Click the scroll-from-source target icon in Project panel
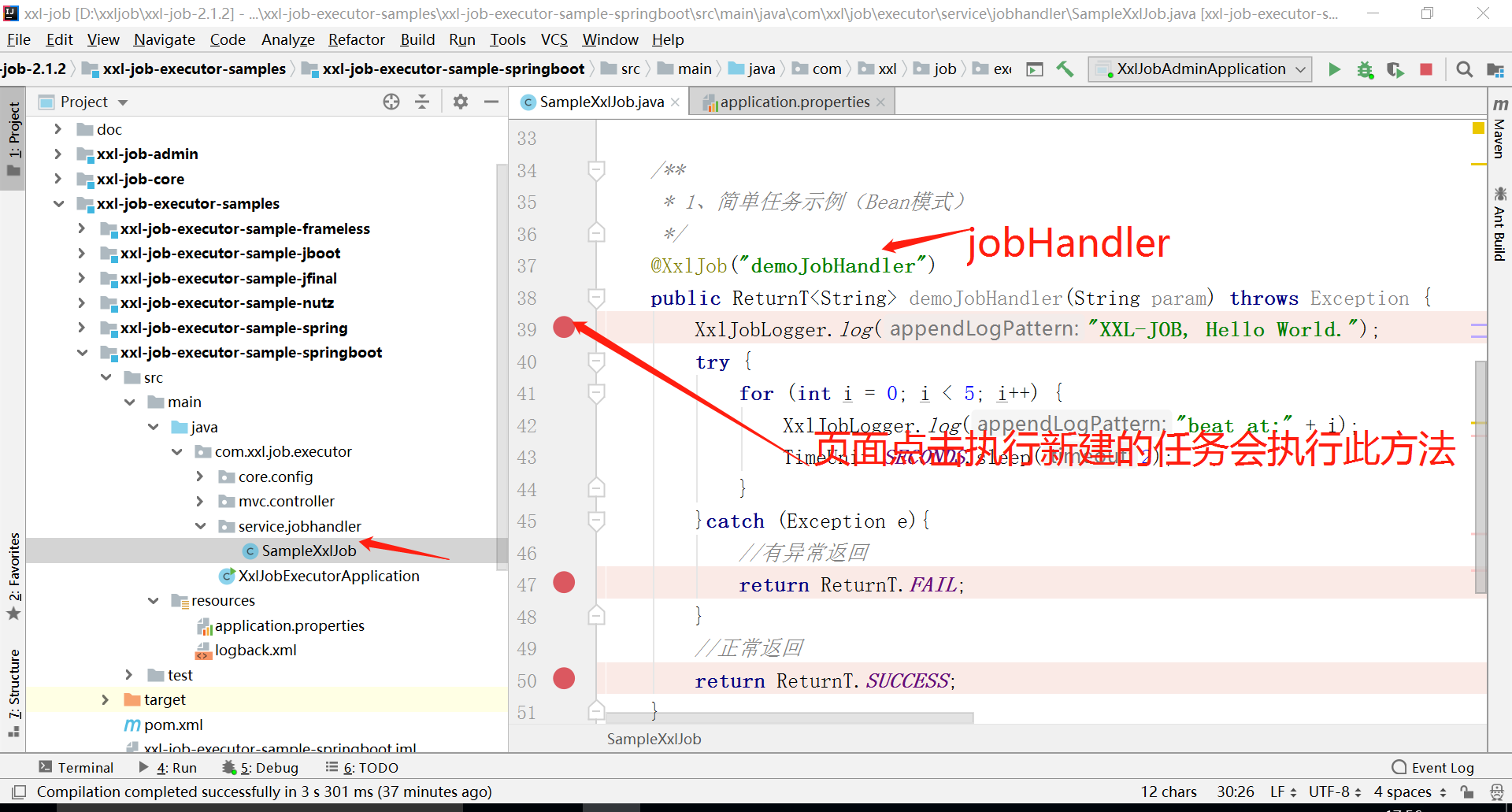This screenshot has width=1512, height=812. coord(391,102)
